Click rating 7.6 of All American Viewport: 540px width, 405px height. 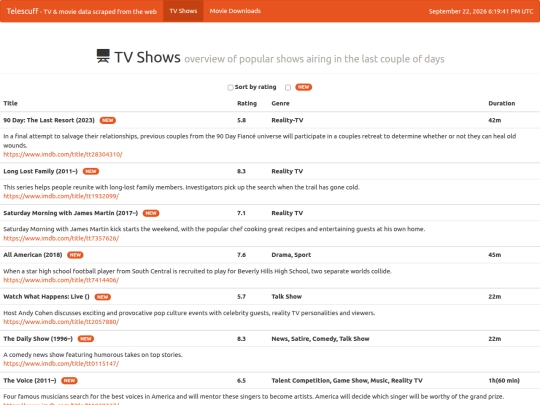point(241,255)
